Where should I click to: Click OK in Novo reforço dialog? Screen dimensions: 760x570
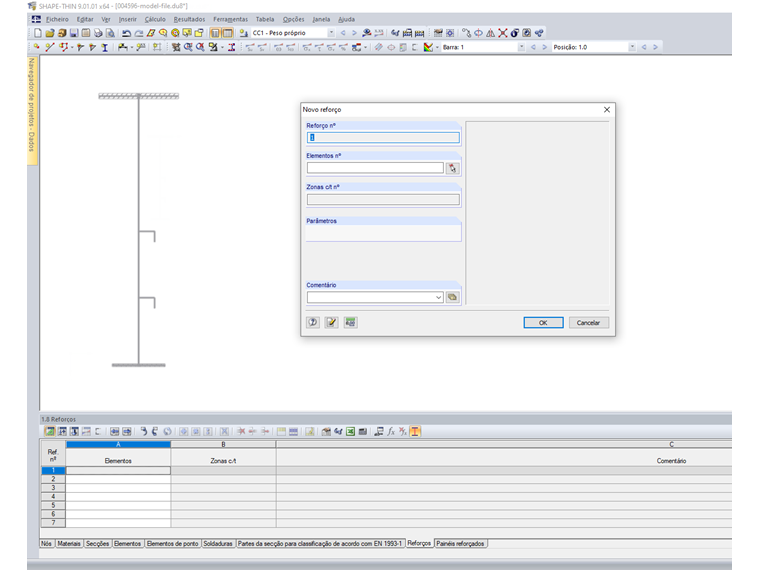(543, 323)
